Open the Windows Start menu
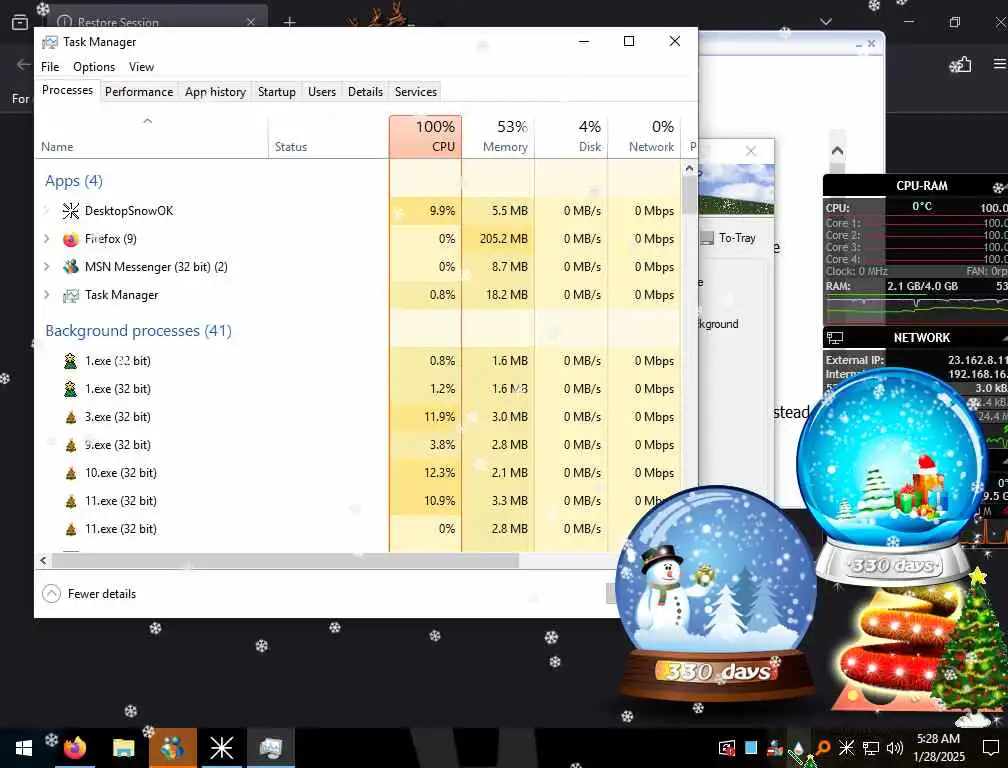Screen dimensions: 1008x768 (x=24, y=748)
